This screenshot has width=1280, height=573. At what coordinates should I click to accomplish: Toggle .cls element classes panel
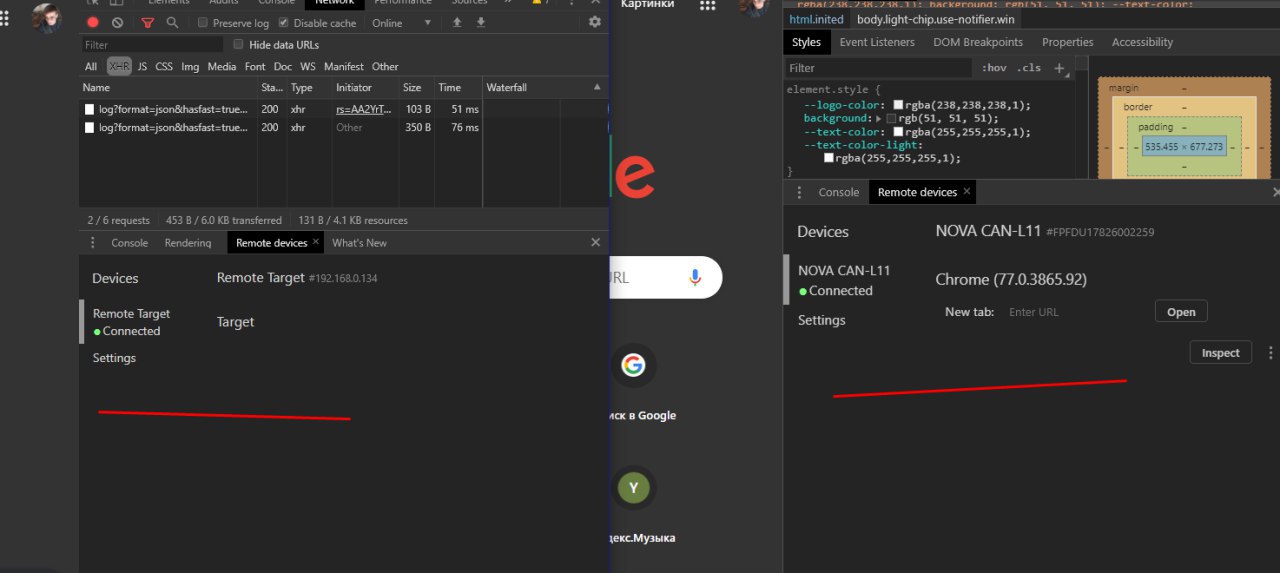1029,68
